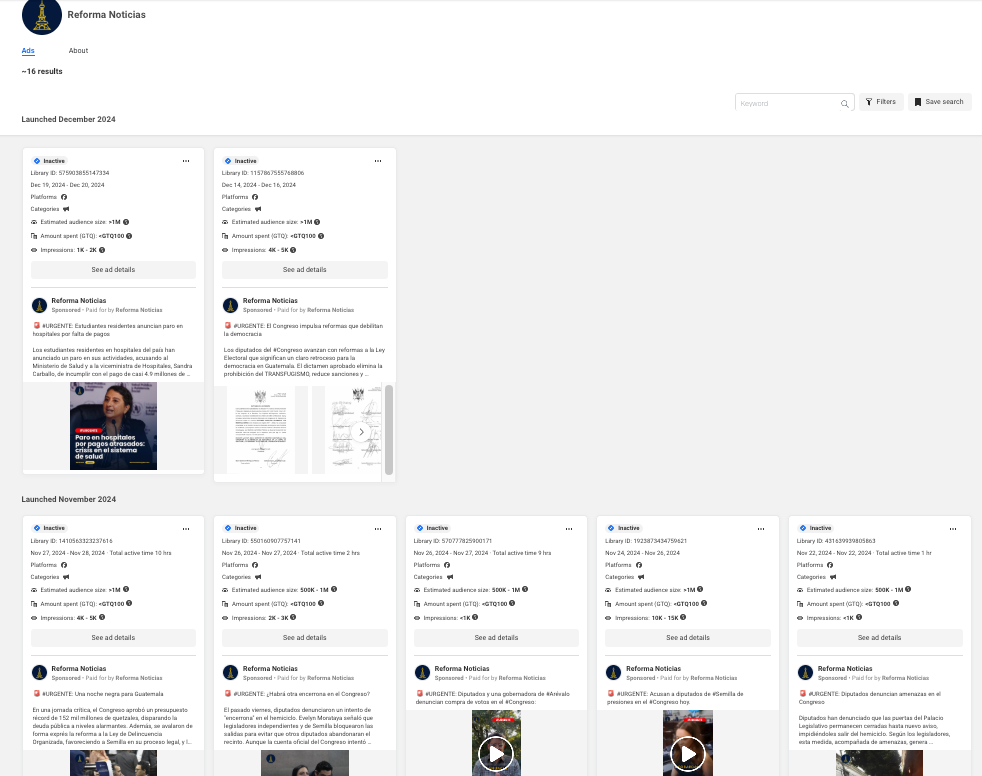Click megaphone category icon on the Nov 22 ad
Viewport: 982px width, 776px height.
tap(833, 577)
